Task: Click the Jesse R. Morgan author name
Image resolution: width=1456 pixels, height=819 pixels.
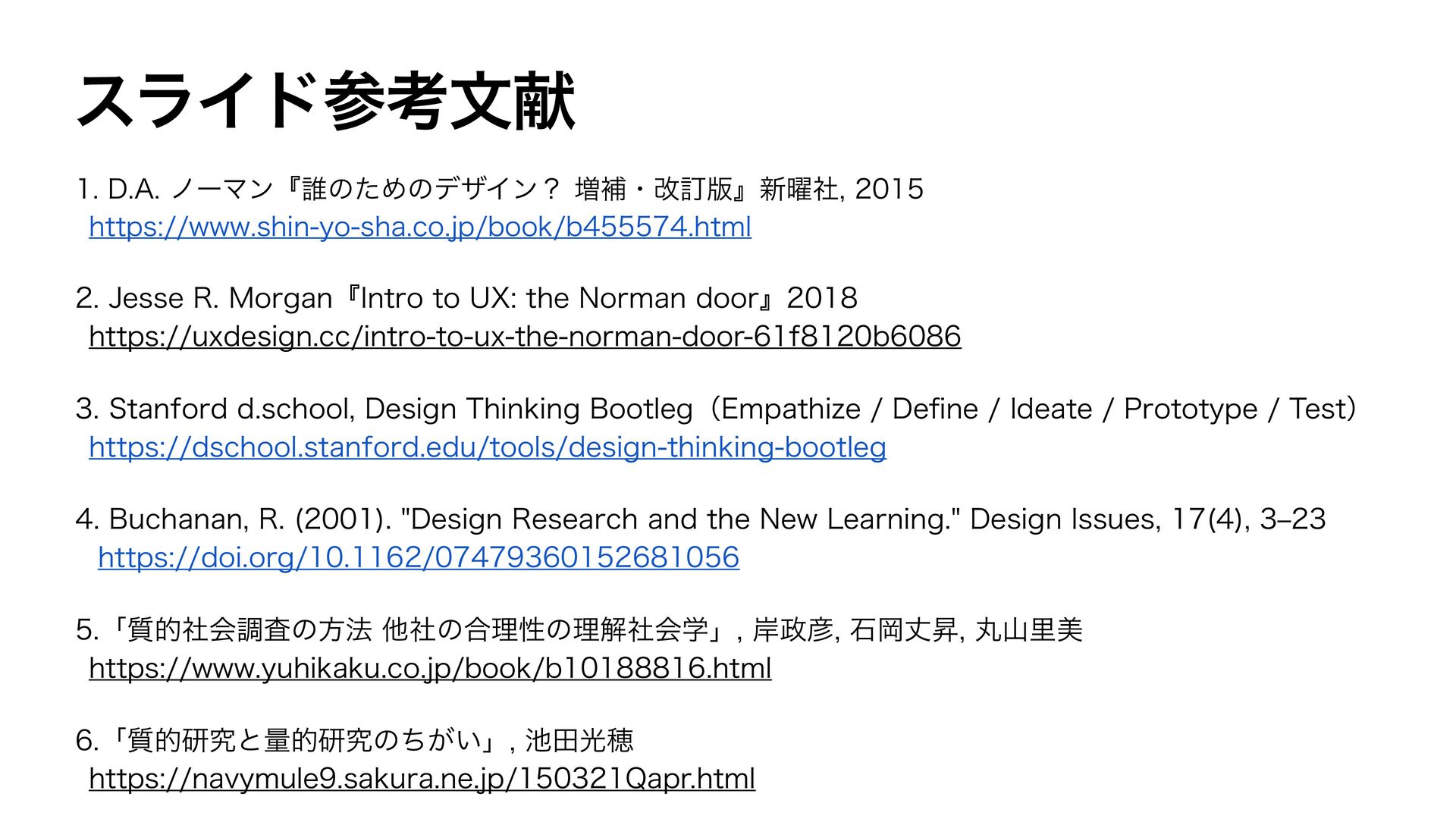Action: point(221,298)
